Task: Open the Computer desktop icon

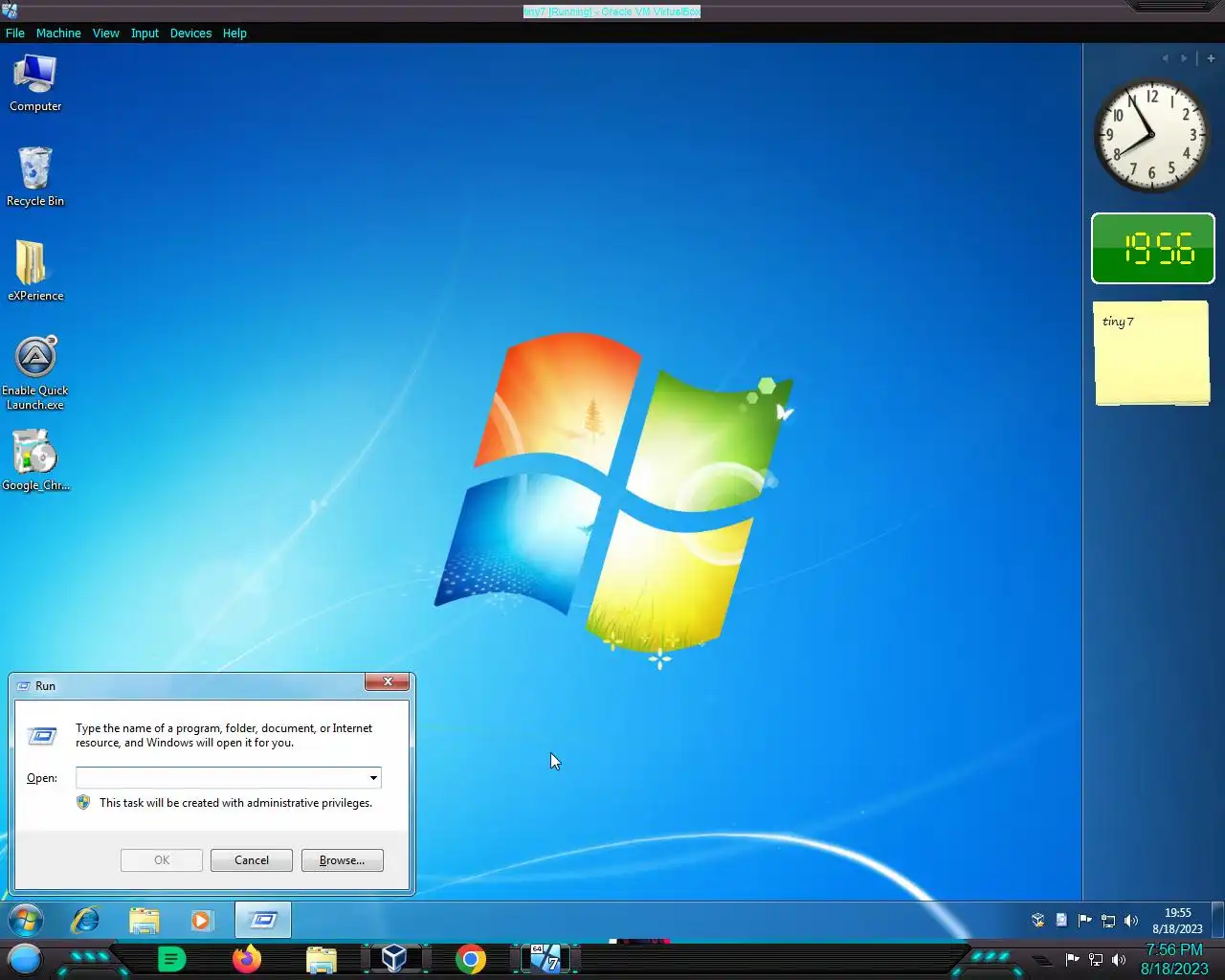Action: 35,83
